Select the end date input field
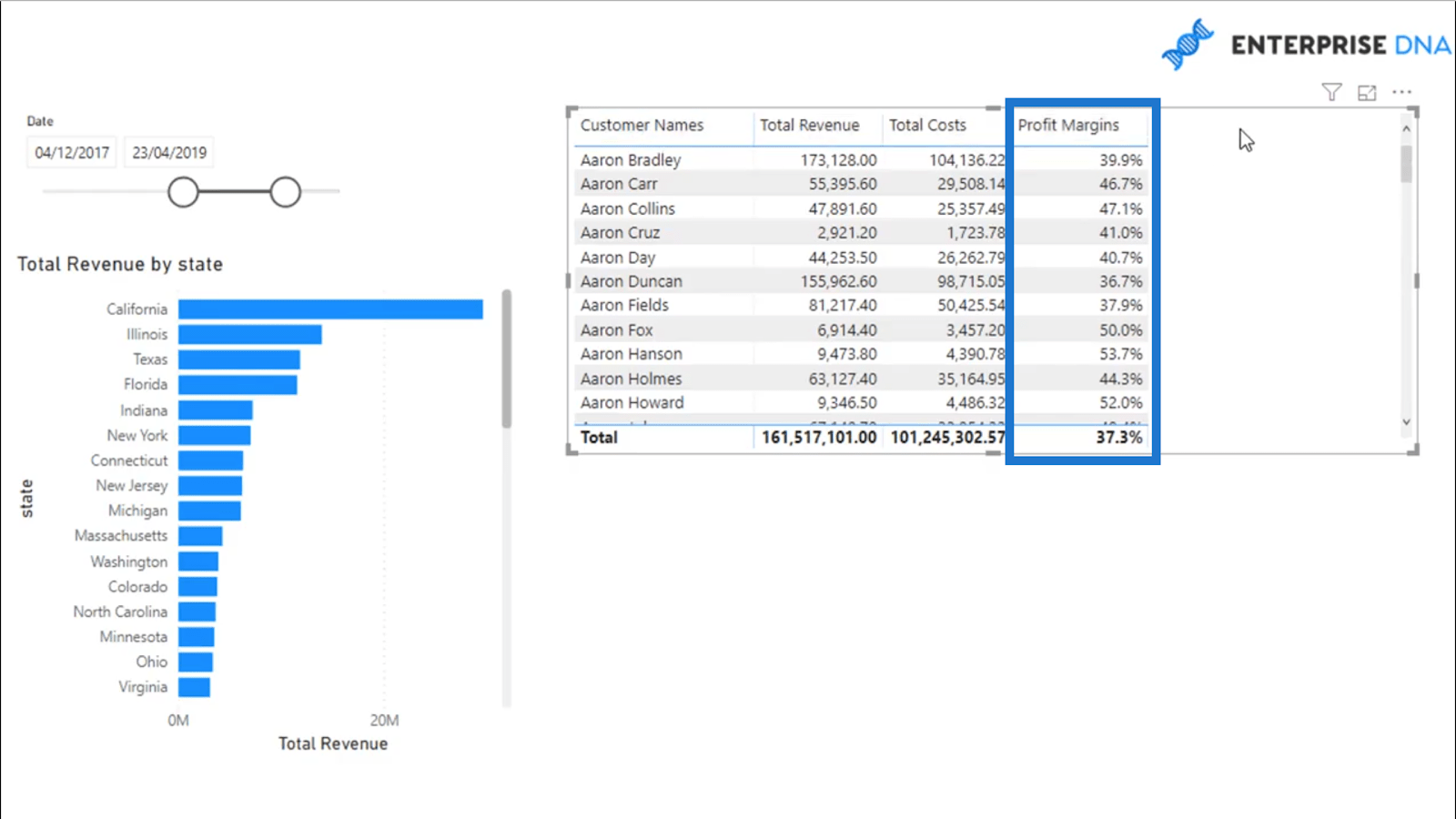The width and height of the screenshot is (1456, 819). pyautogui.click(x=169, y=152)
